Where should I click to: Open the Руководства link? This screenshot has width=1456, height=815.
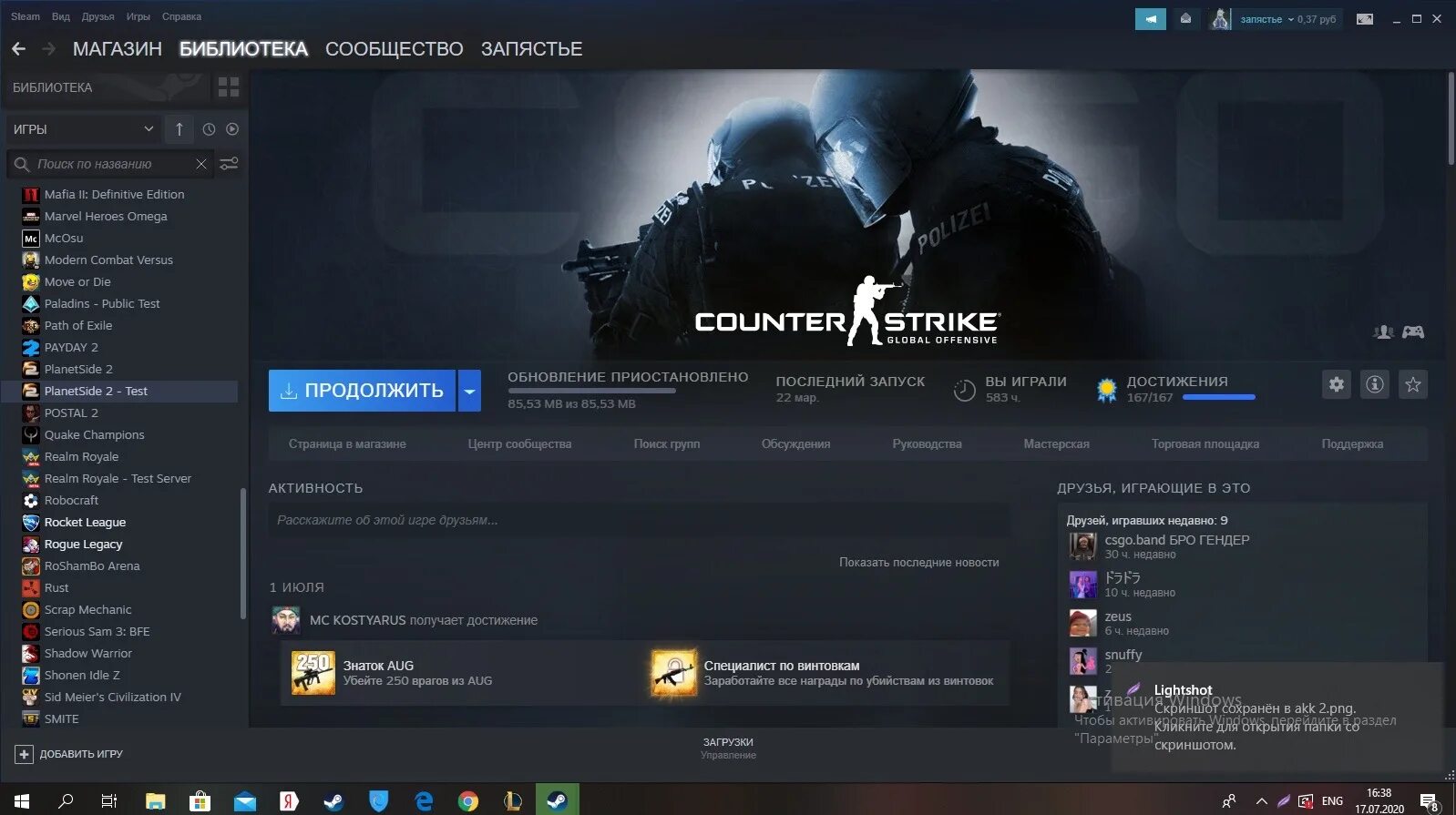[927, 444]
